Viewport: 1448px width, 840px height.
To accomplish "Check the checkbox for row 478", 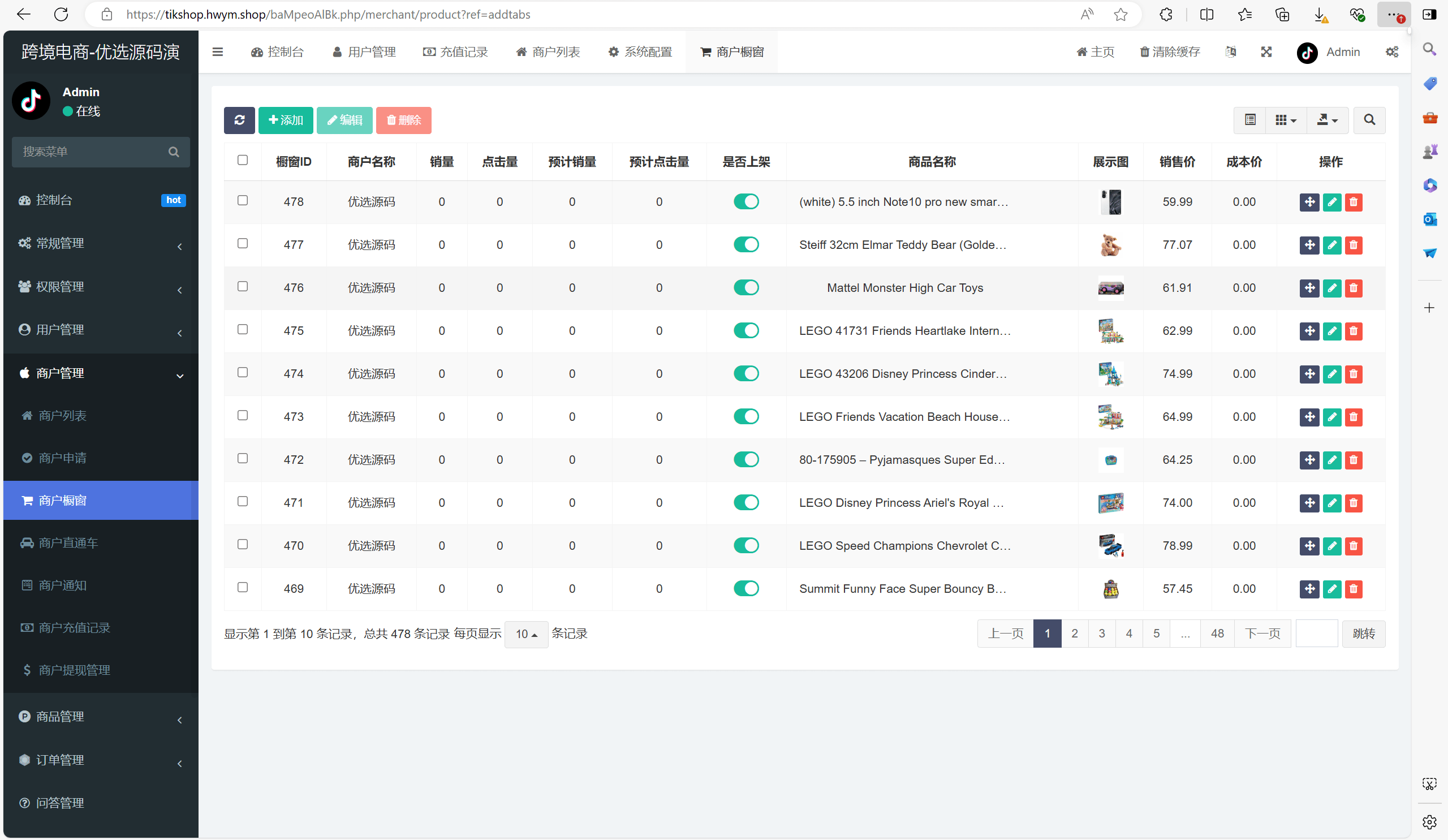I will coord(243,200).
